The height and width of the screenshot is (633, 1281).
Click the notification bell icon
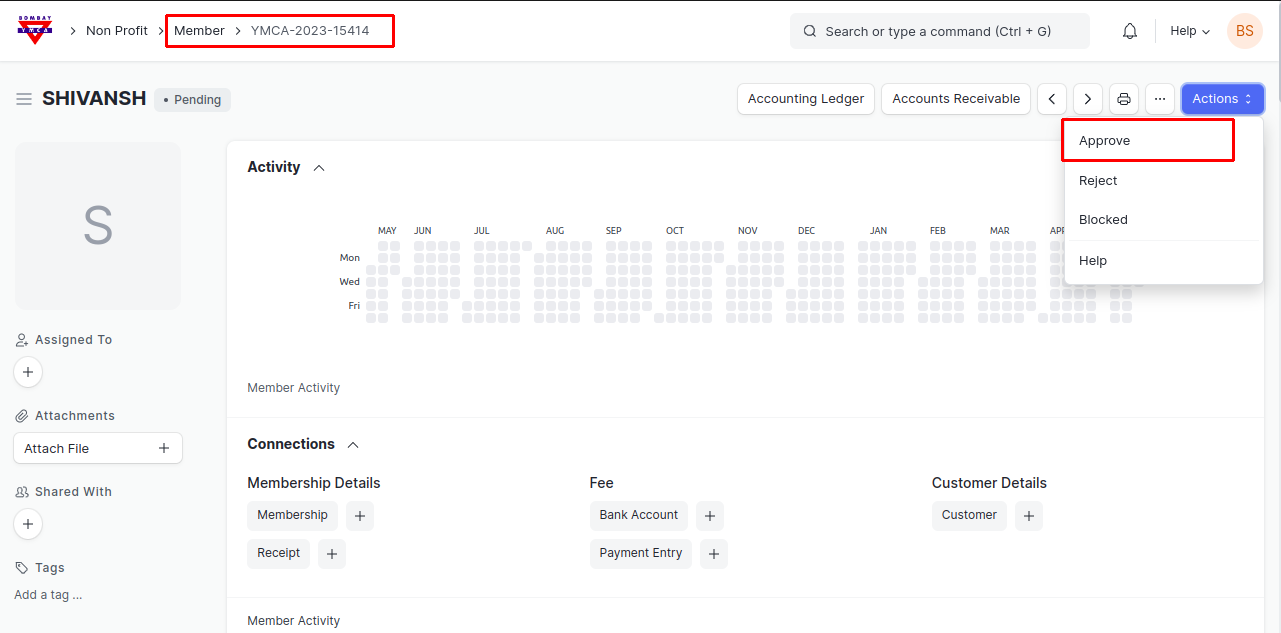pyautogui.click(x=1130, y=31)
